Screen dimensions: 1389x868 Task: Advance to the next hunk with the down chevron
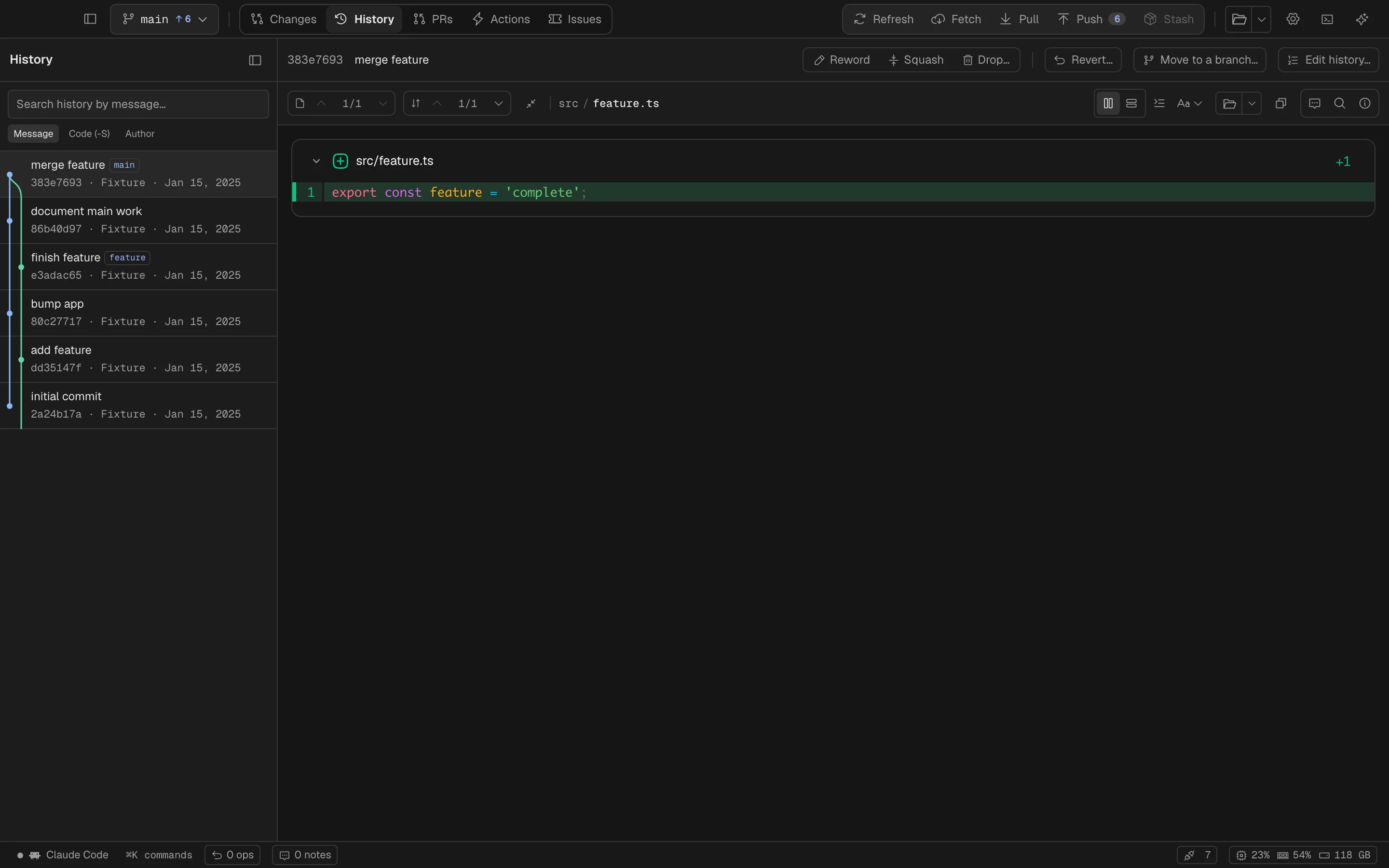(x=498, y=103)
